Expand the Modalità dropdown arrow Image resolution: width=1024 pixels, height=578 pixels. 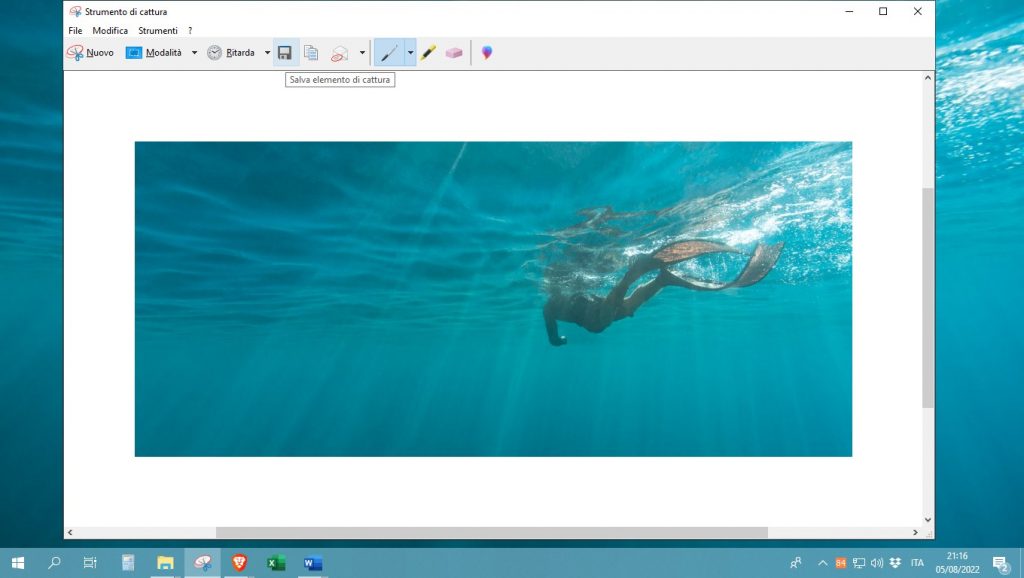tap(194, 53)
